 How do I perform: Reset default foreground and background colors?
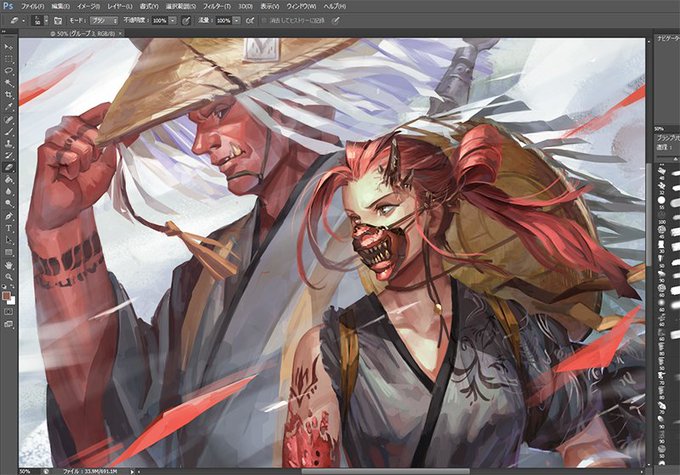point(4,287)
